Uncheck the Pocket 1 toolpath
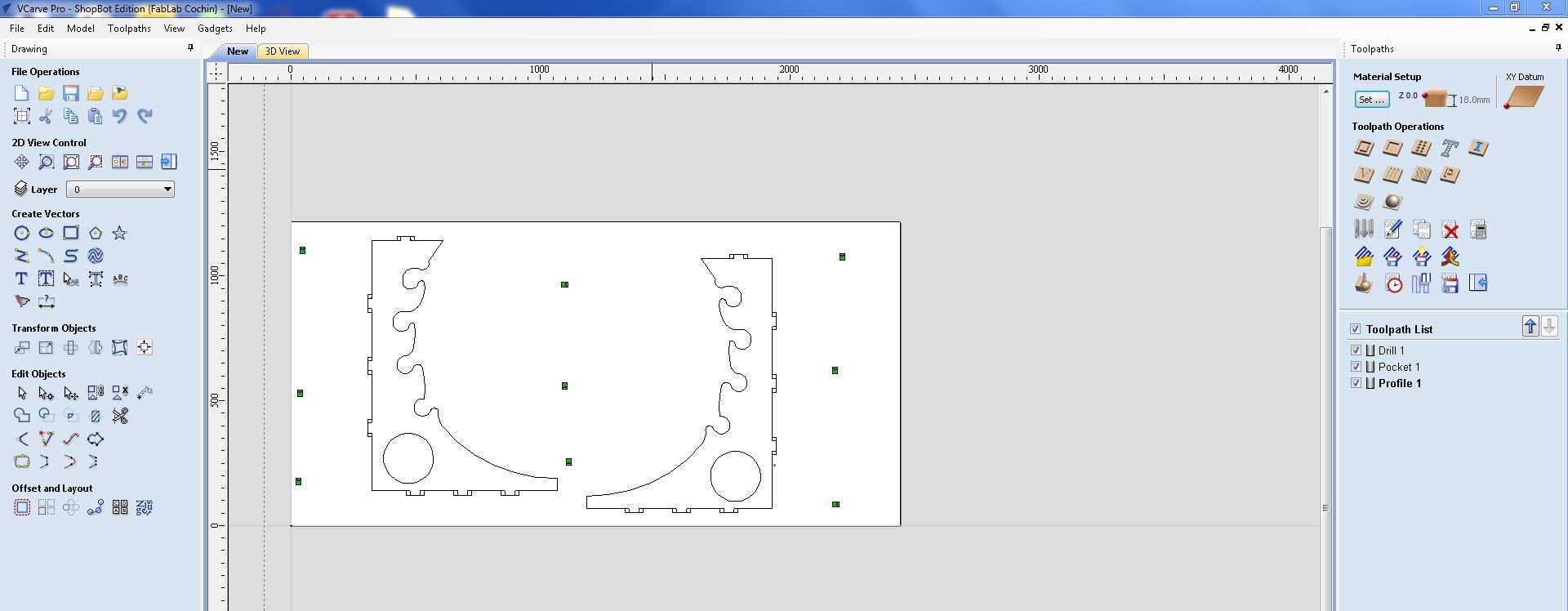 (x=1356, y=367)
